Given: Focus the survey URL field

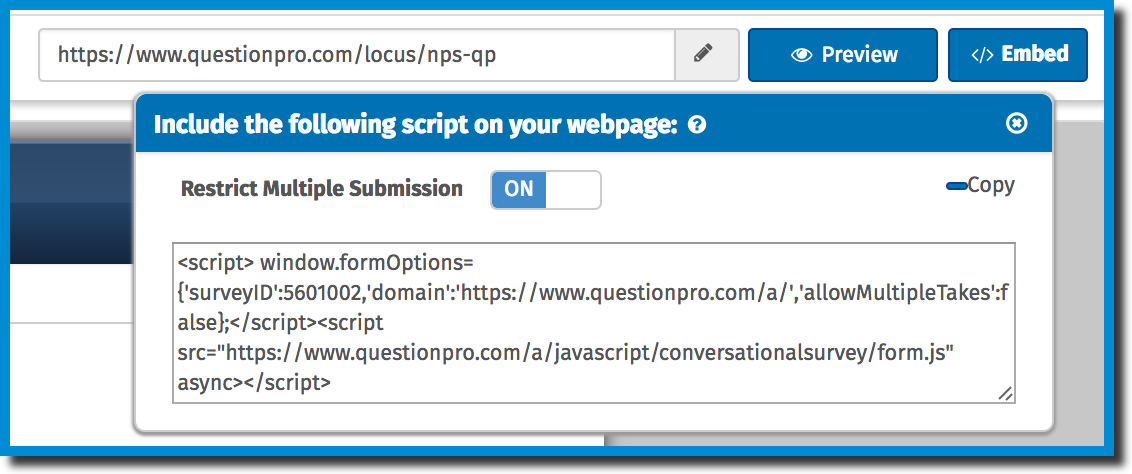Looking at the screenshot, I should [357, 55].
